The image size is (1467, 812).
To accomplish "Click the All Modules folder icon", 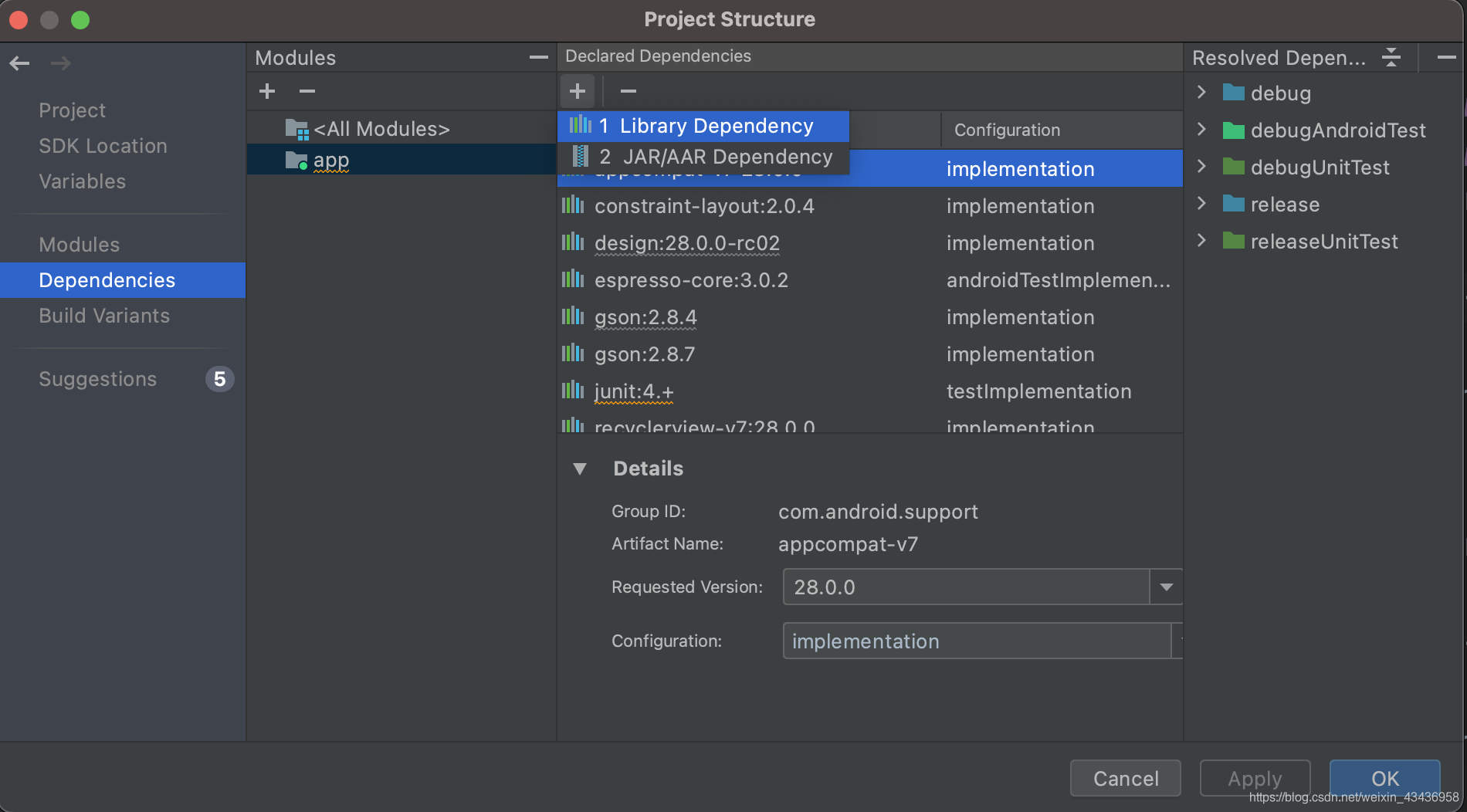I will 296,129.
